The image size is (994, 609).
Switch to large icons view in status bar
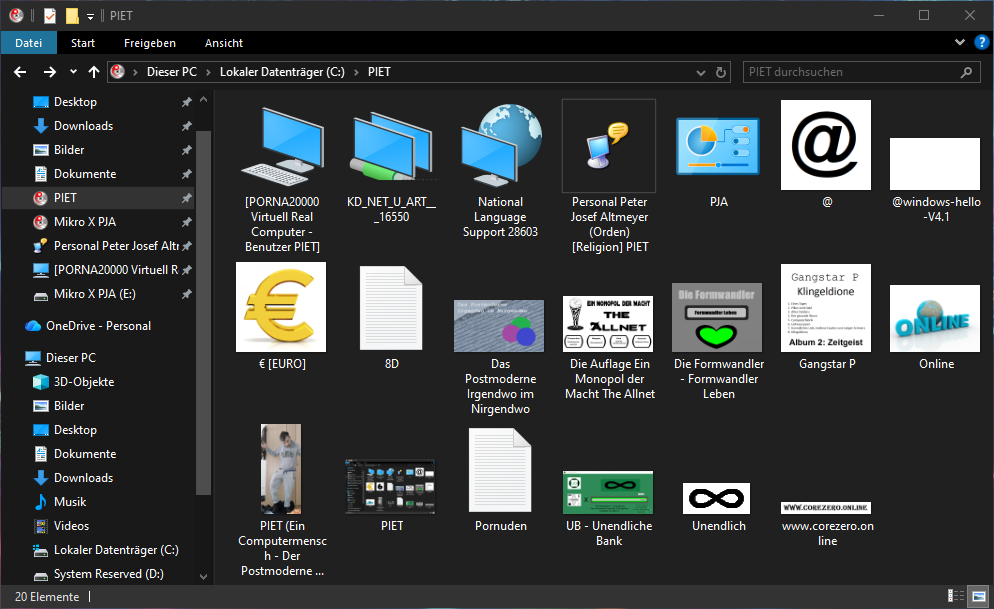pos(978,596)
